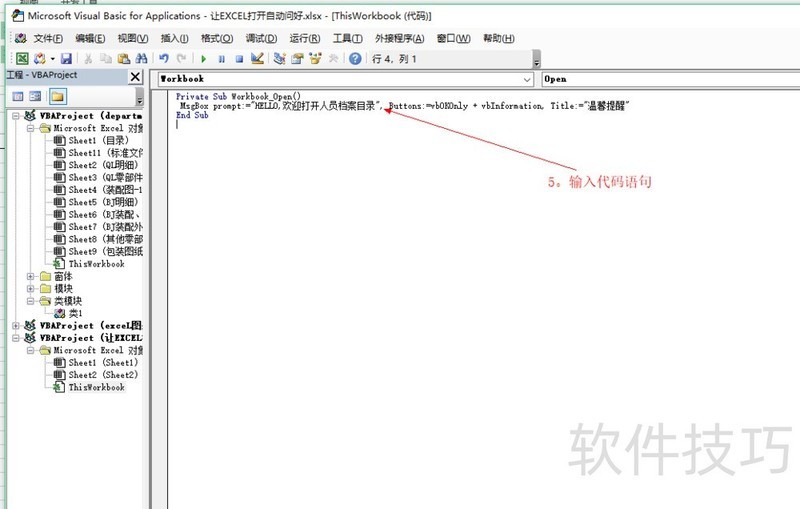
Task: Open the 视图(V) menu
Action: click(x=133, y=38)
